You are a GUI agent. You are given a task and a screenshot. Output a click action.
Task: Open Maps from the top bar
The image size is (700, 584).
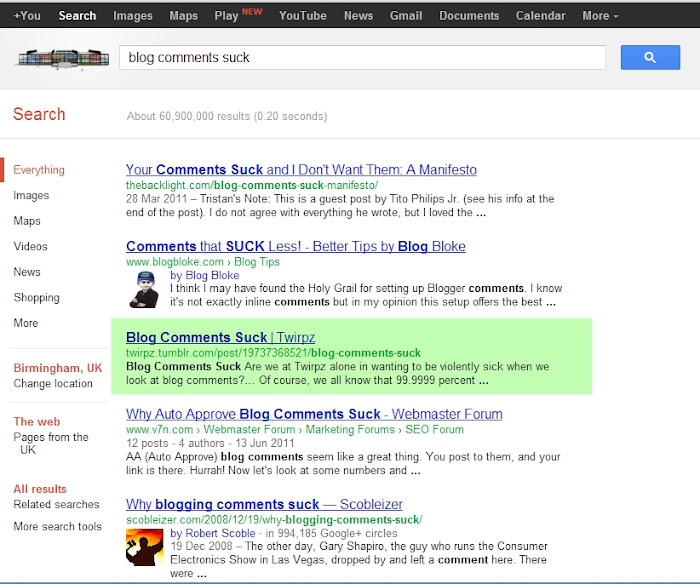[183, 16]
